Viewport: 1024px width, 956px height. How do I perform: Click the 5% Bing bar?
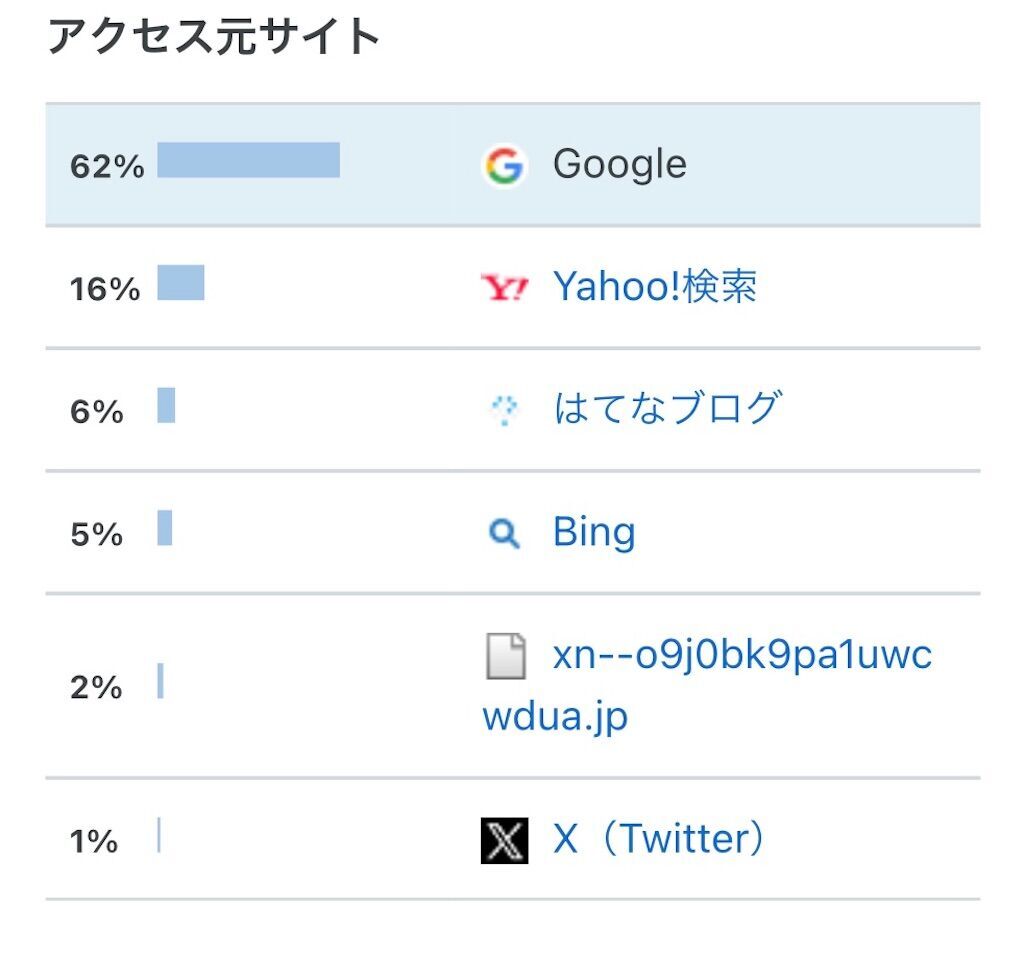[165, 528]
